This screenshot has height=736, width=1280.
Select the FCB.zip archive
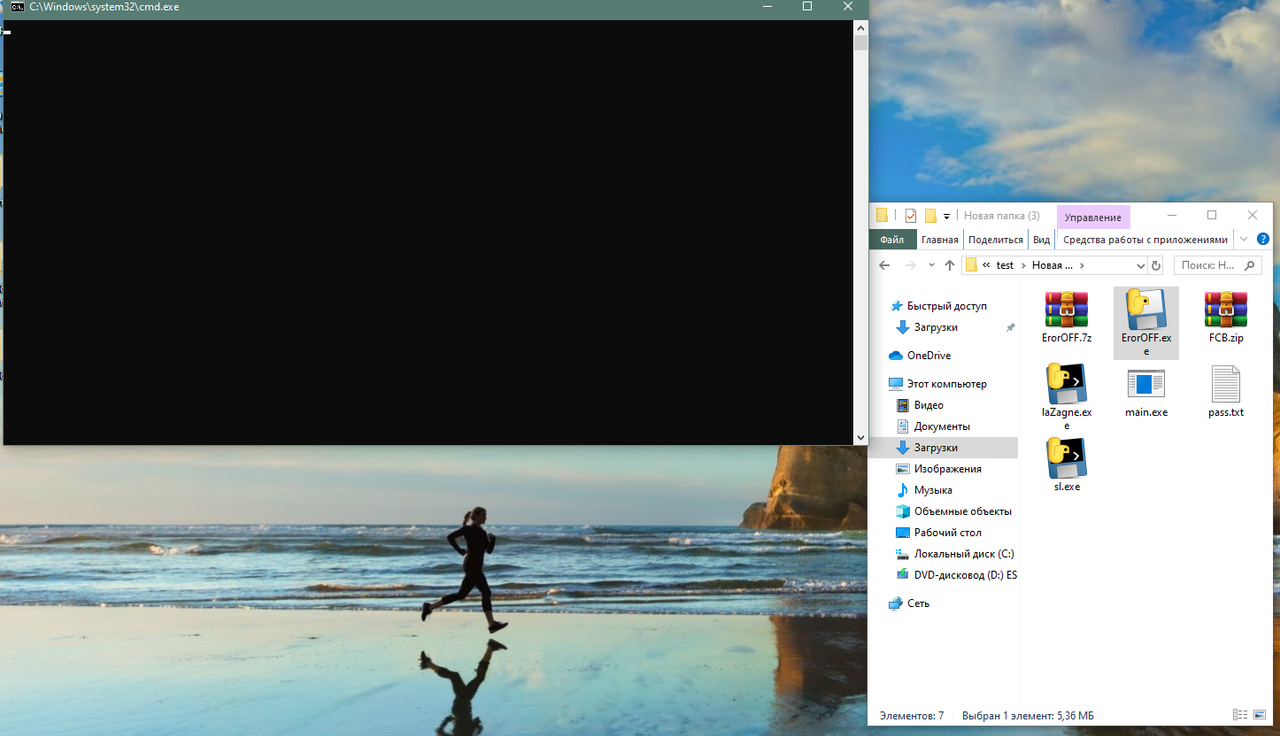pyautogui.click(x=1225, y=318)
